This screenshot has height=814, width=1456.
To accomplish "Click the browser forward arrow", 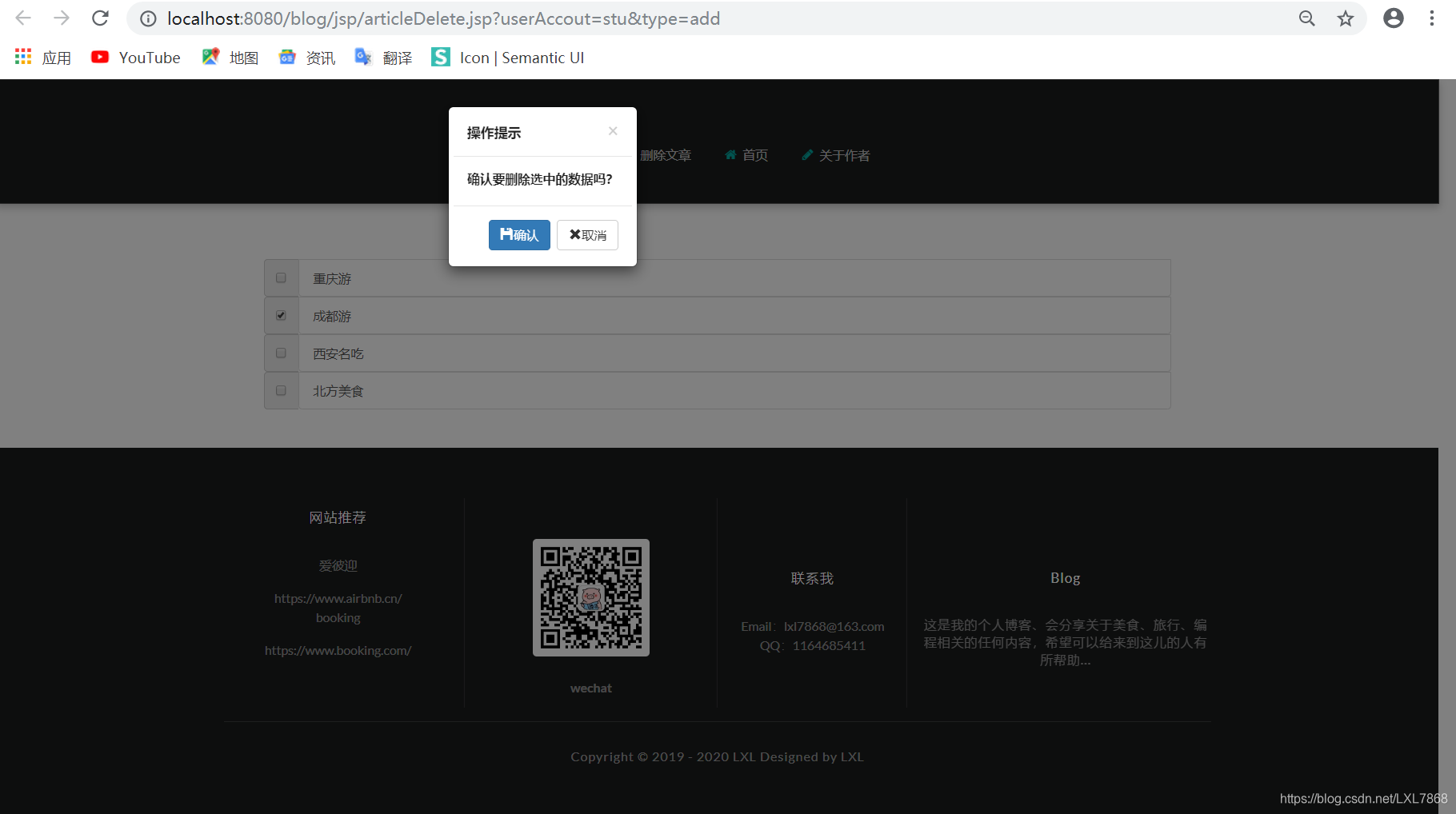I will pos(62,18).
